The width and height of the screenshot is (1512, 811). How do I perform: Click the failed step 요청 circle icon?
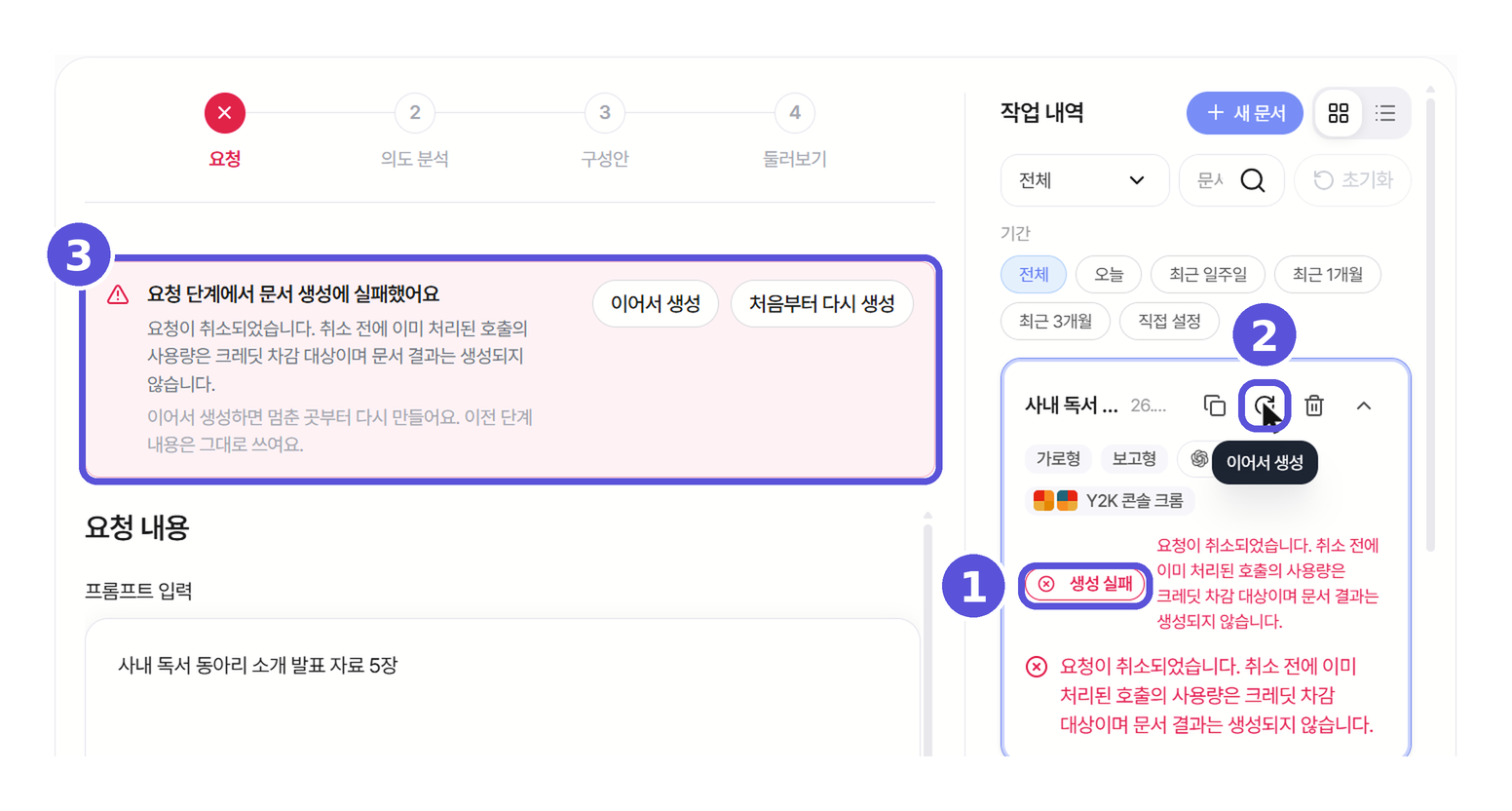224,113
